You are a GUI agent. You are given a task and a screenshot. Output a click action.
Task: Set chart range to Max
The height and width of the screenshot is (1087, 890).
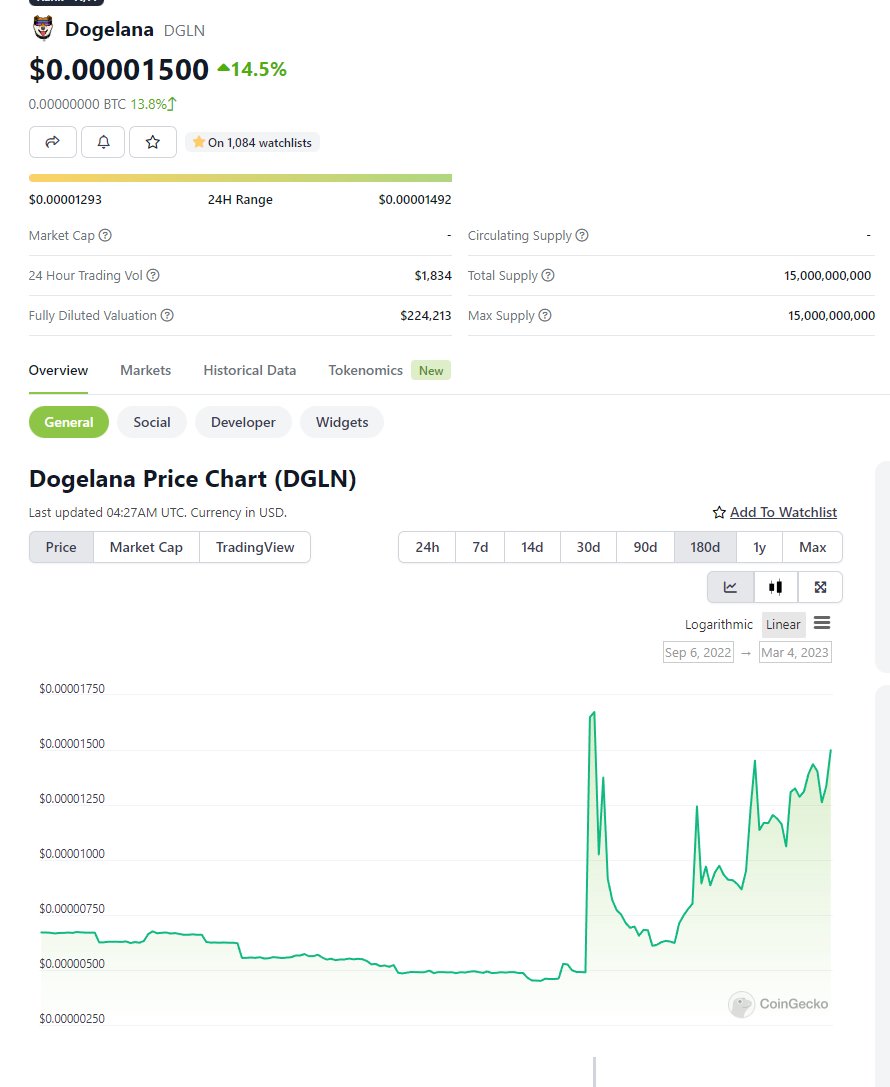[812, 547]
